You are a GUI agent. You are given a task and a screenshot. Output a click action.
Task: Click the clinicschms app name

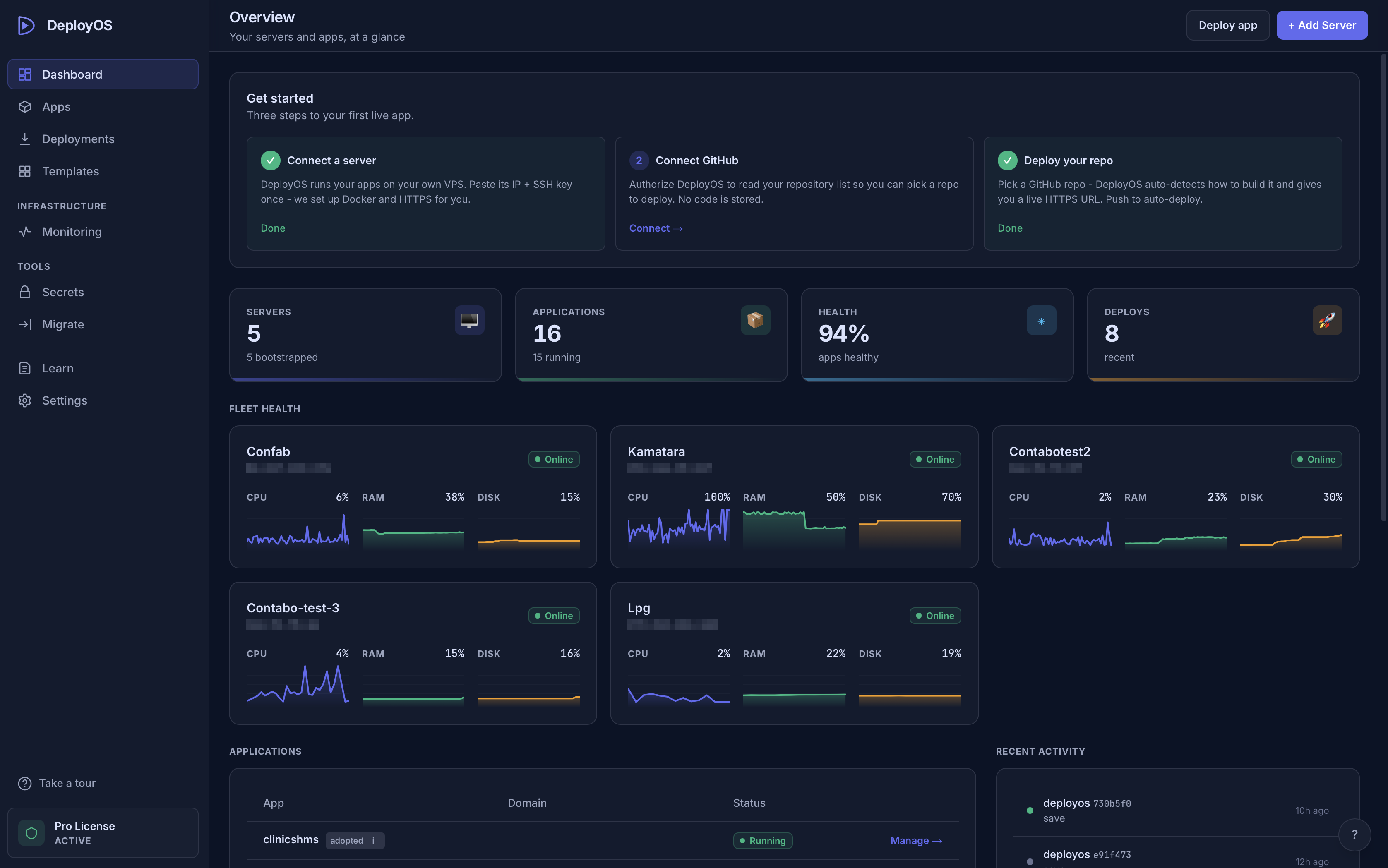pyautogui.click(x=291, y=840)
